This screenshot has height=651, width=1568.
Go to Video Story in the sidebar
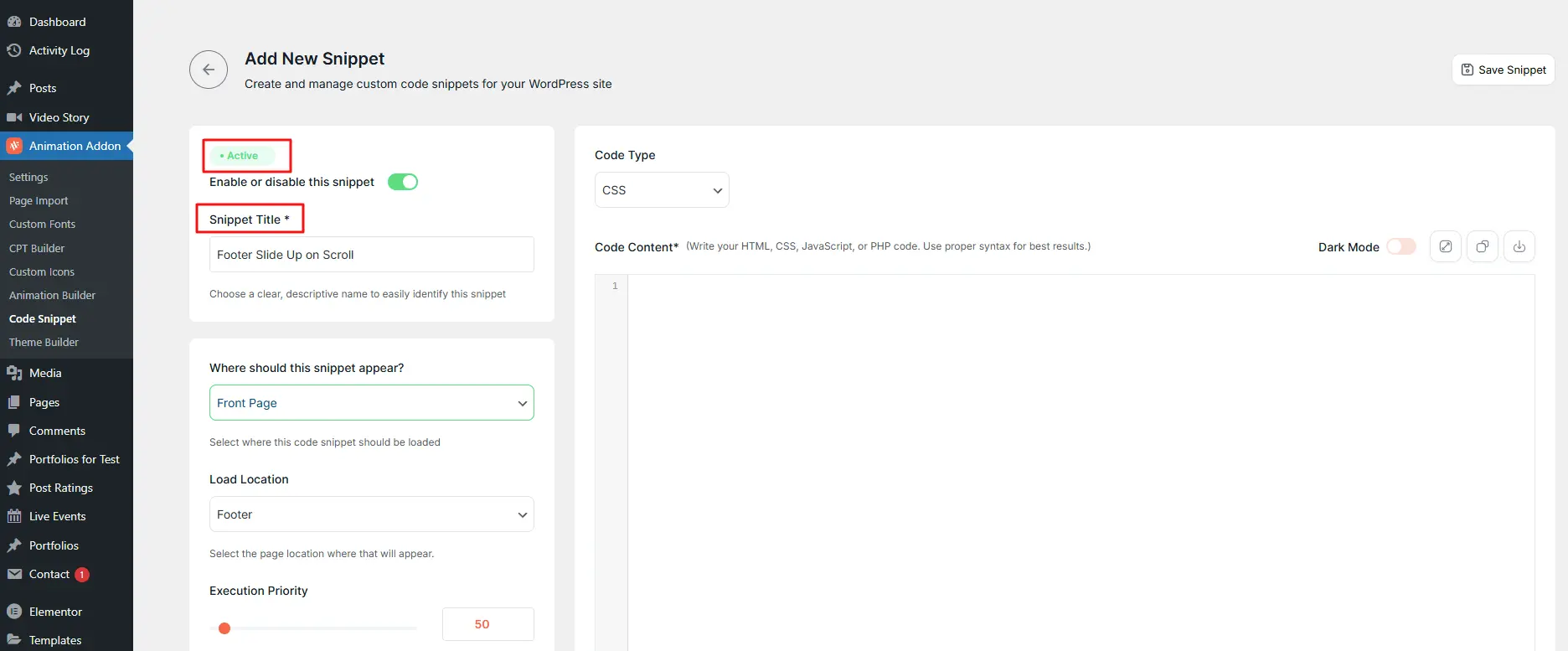pos(59,117)
